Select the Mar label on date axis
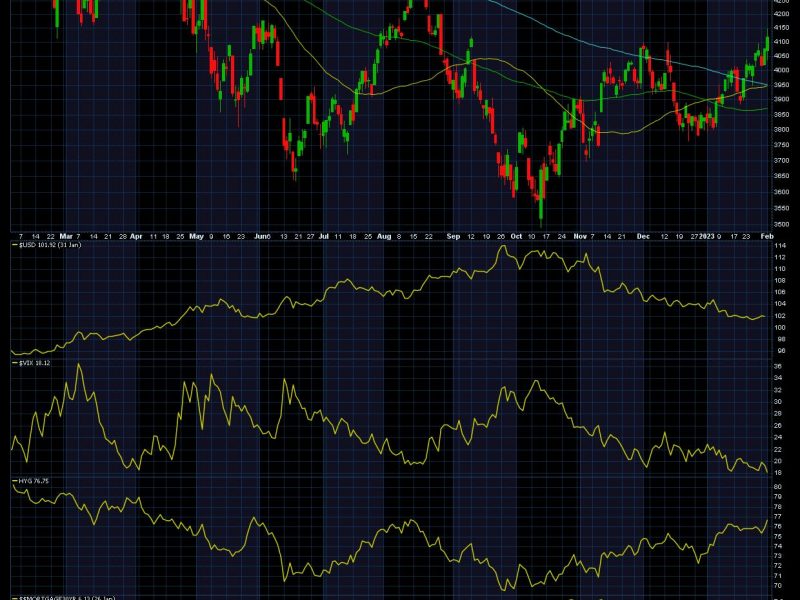800x600 pixels. (66, 236)
